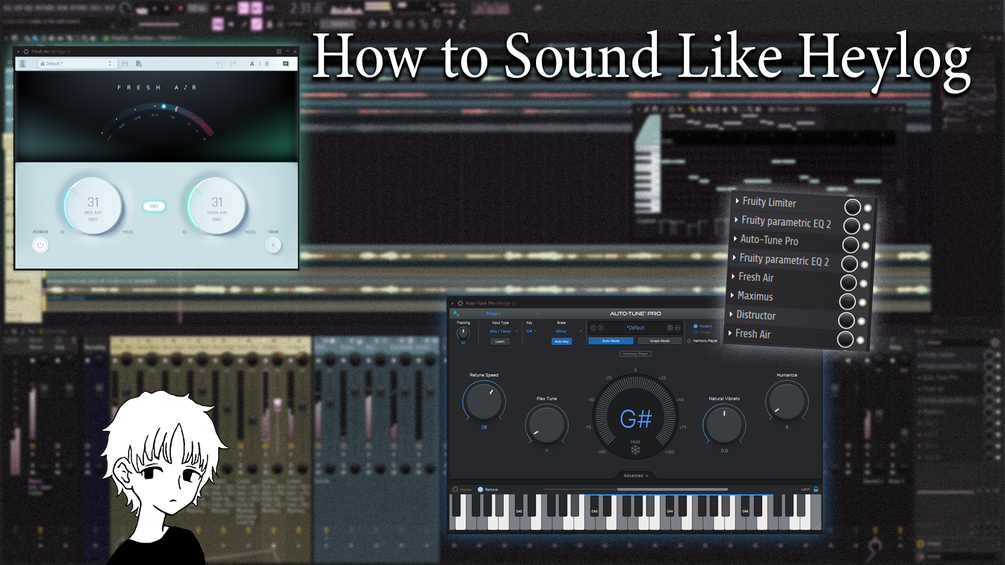The height and width of the screenshot is (565, 1005).
Task: Disable the Auto-Tune Pro slot LED
Action: (865, 246)
